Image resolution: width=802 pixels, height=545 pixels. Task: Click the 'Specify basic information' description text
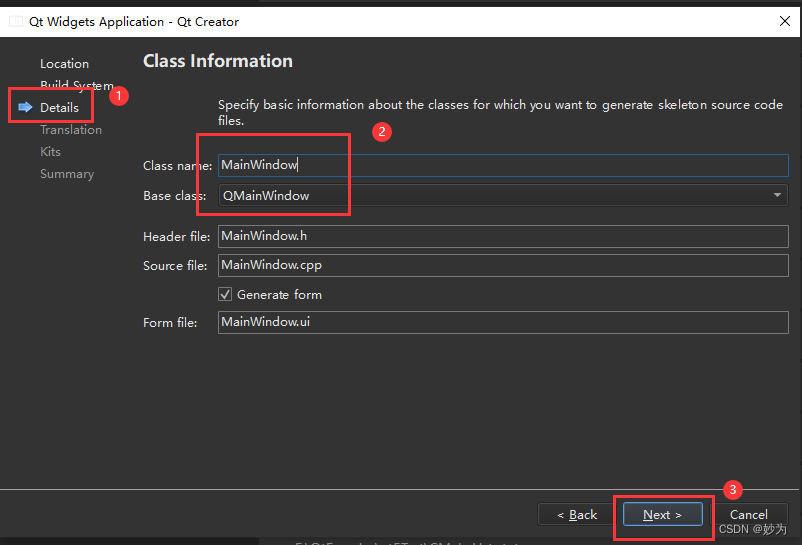500,112
